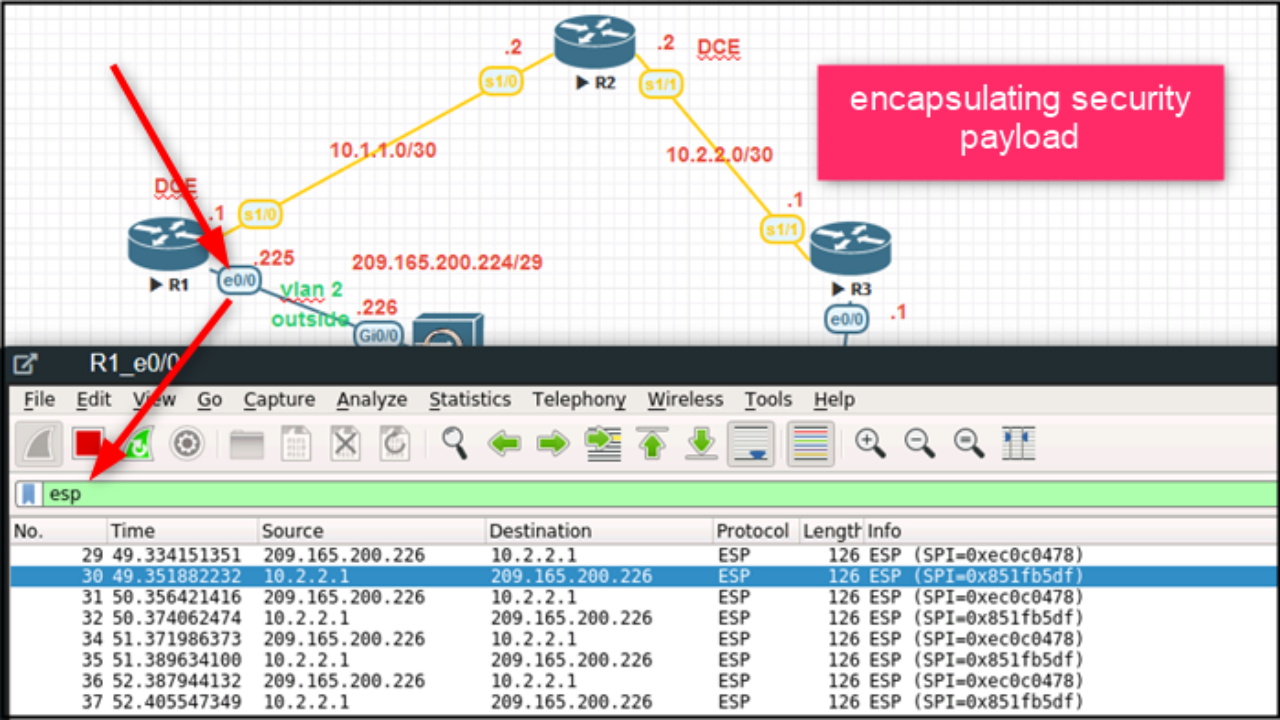1280x720 pixels.
Task: Toggle packet list colorization
Action: pos(810,443)
